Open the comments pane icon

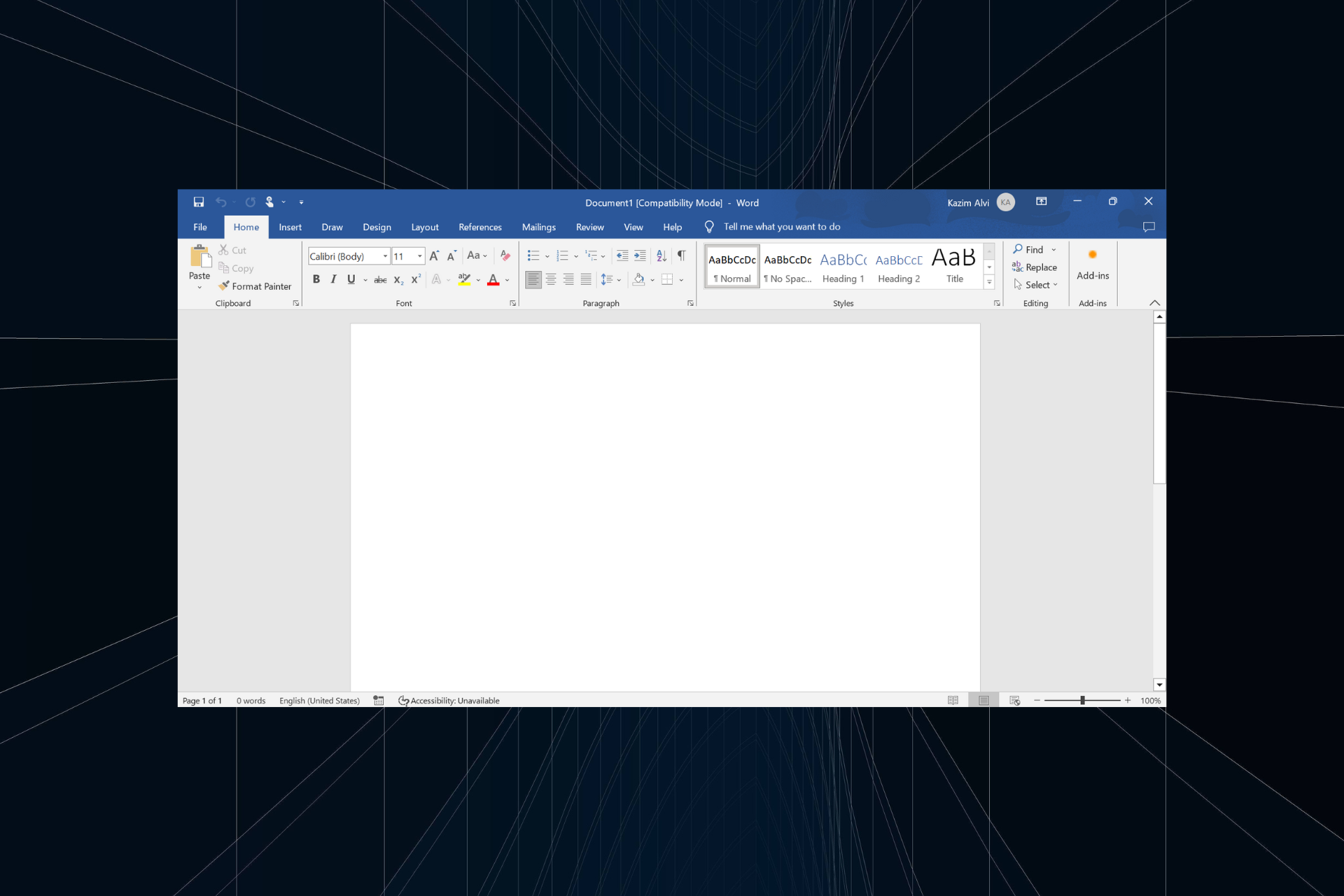point(1149,227)
